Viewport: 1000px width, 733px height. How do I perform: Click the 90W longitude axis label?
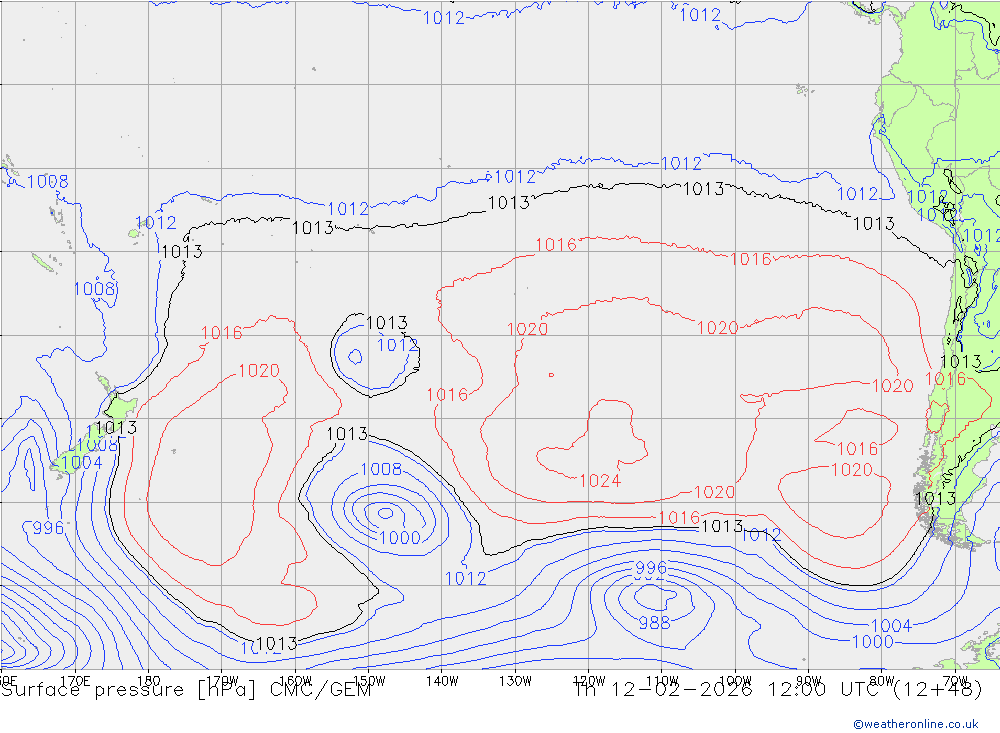point(809,681)
